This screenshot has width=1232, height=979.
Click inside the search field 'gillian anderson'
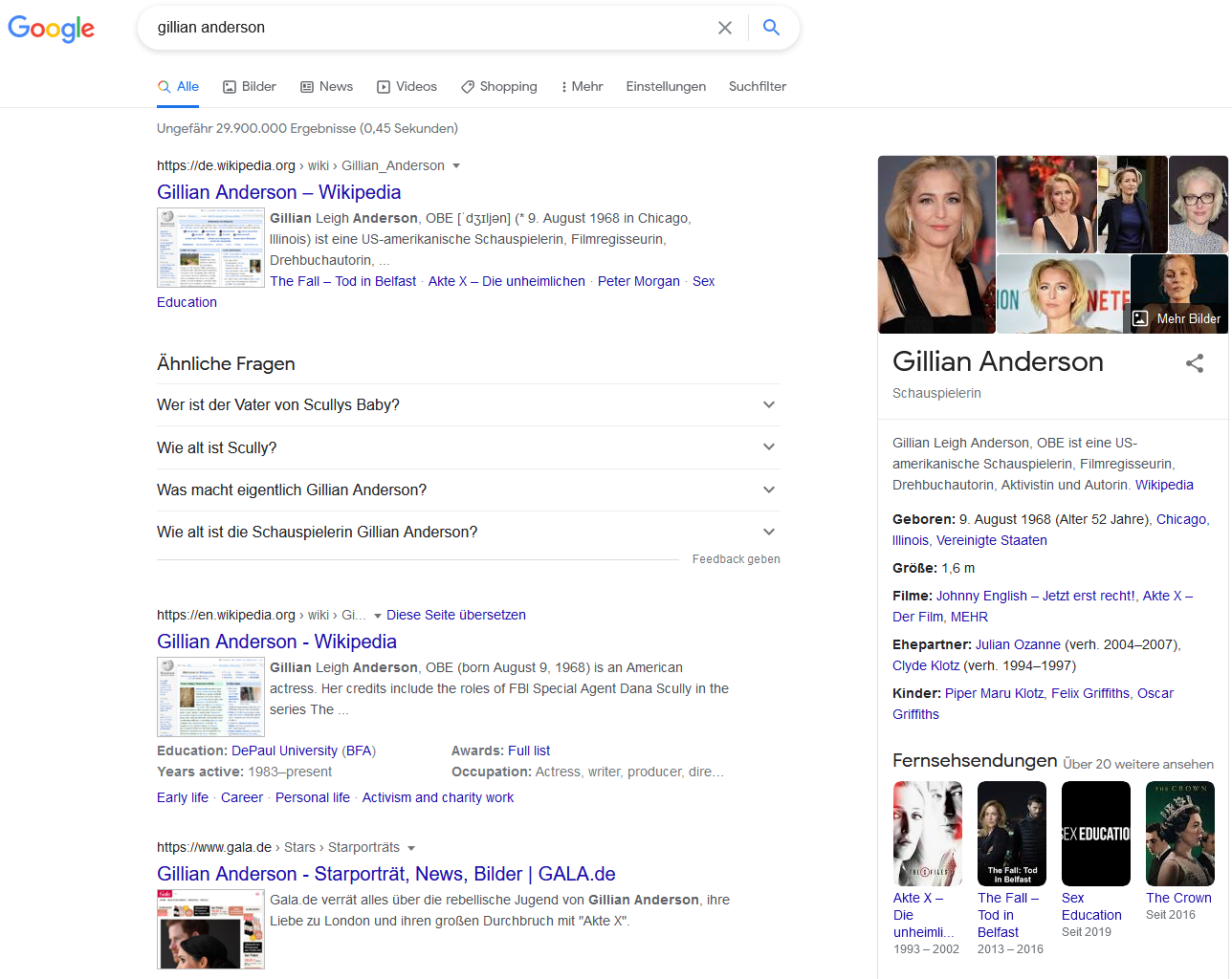tap(430, 28)
